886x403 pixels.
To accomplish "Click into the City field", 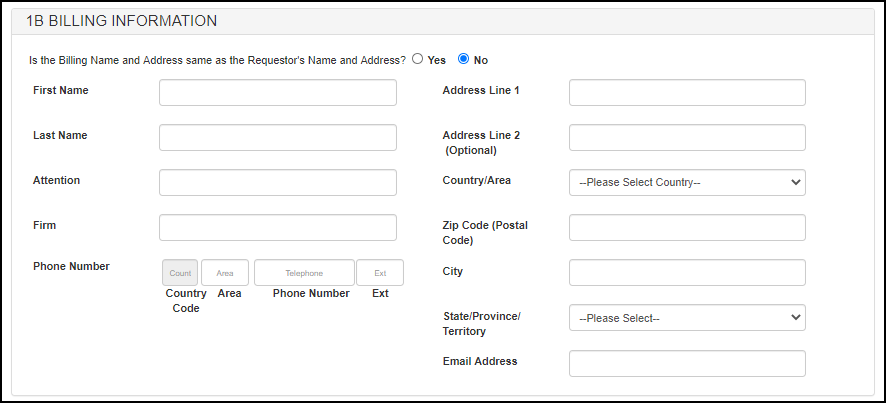I will pos(687,273).
